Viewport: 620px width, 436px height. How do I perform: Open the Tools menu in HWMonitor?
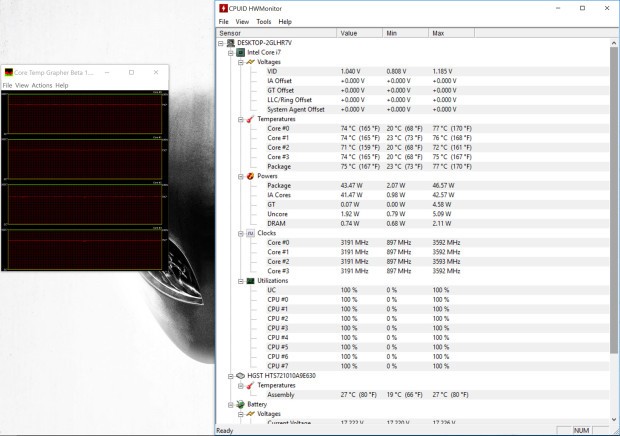click(263, 22)
